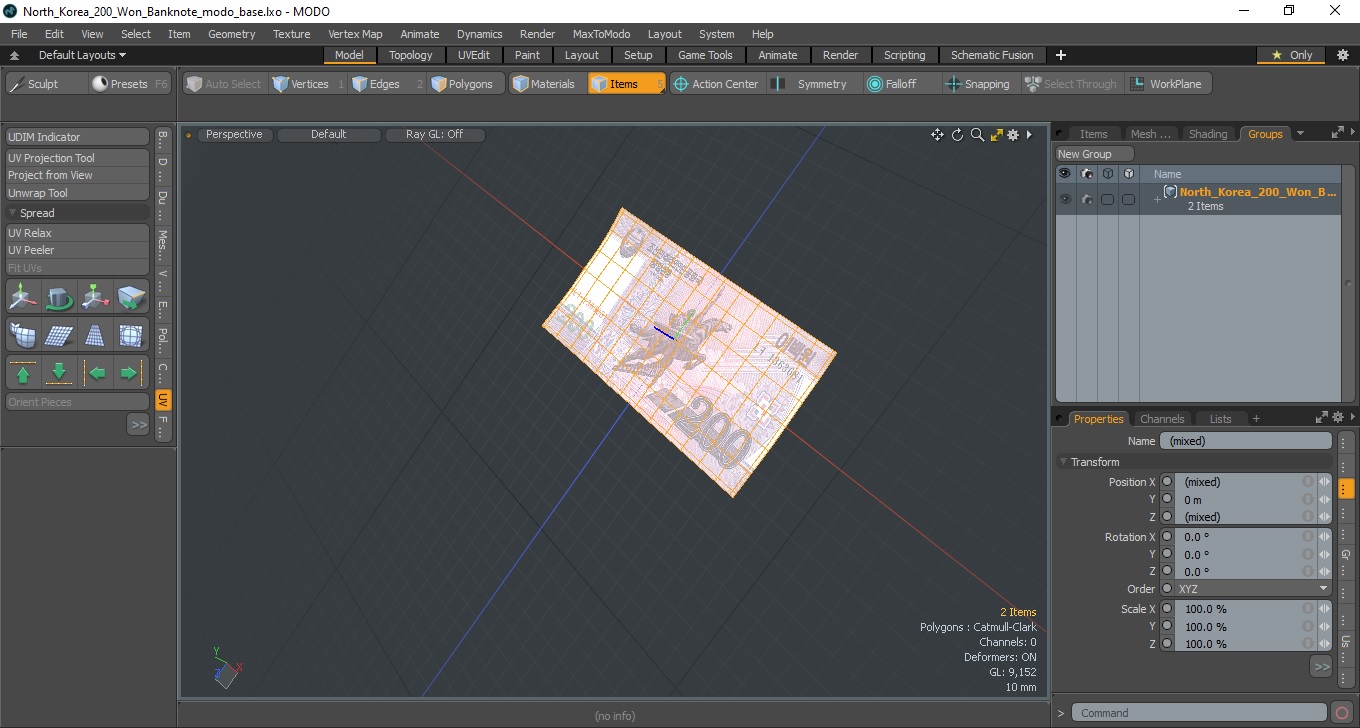This screenshot has width=1360, height=728.
Task: Expand more UV tools double-arrow button
Action: [138, 425]
